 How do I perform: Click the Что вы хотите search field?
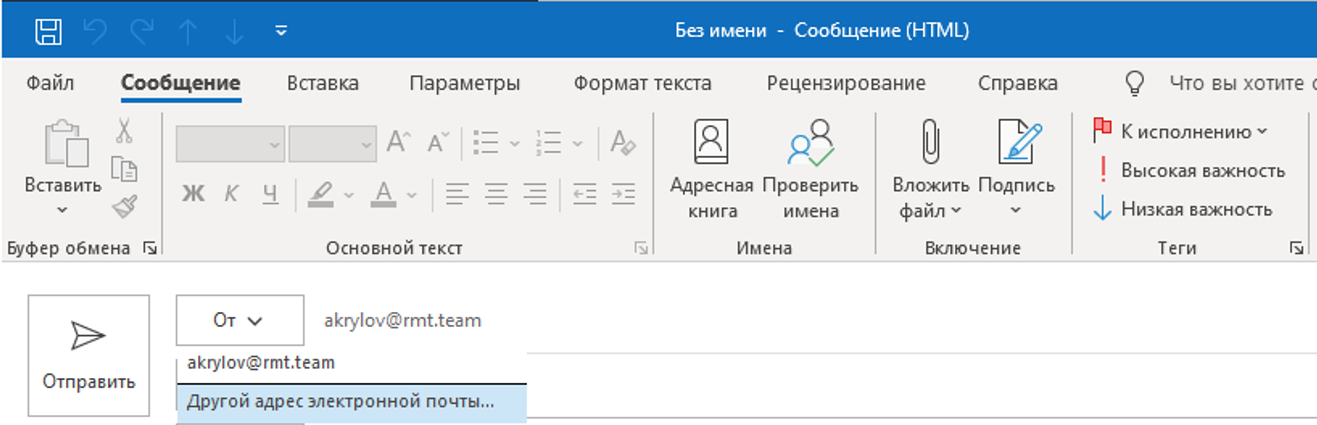pyautogui.click(x=1240, y=83)
